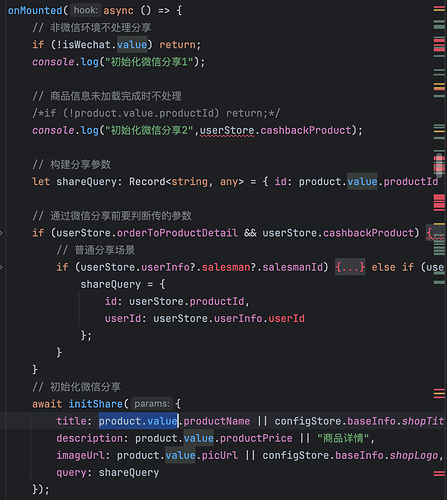Click the highlighted product.value selection in the title line
The height and width of the screenshot is (500, 447).
tap(138, 421)
